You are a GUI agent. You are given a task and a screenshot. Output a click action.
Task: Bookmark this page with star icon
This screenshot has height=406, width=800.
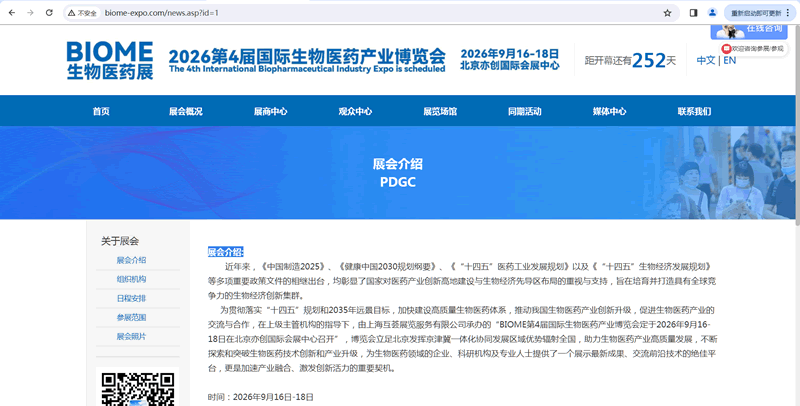pyautogui.click(x=667, y=13)
